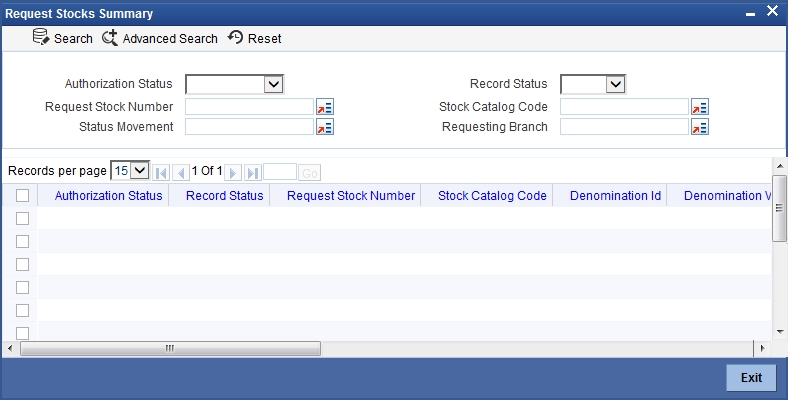Click the page number input box
This screenshot has width=788, height=400.
[x=280, y=172]
